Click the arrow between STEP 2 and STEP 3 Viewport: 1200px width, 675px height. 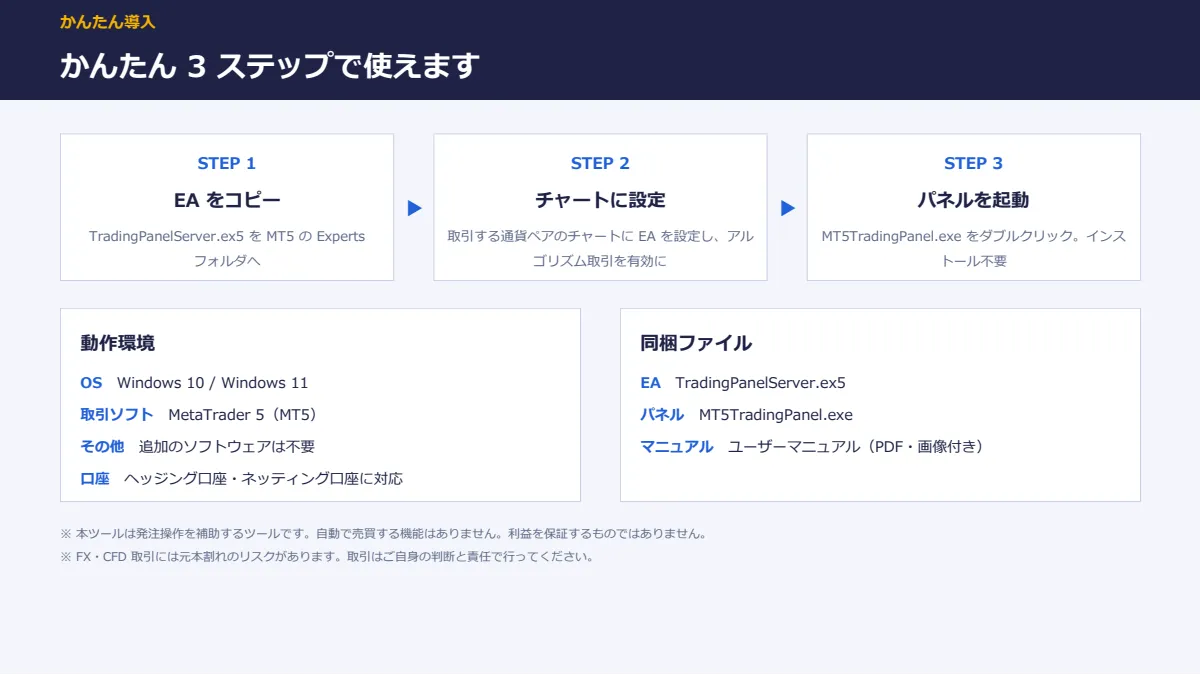787,208
